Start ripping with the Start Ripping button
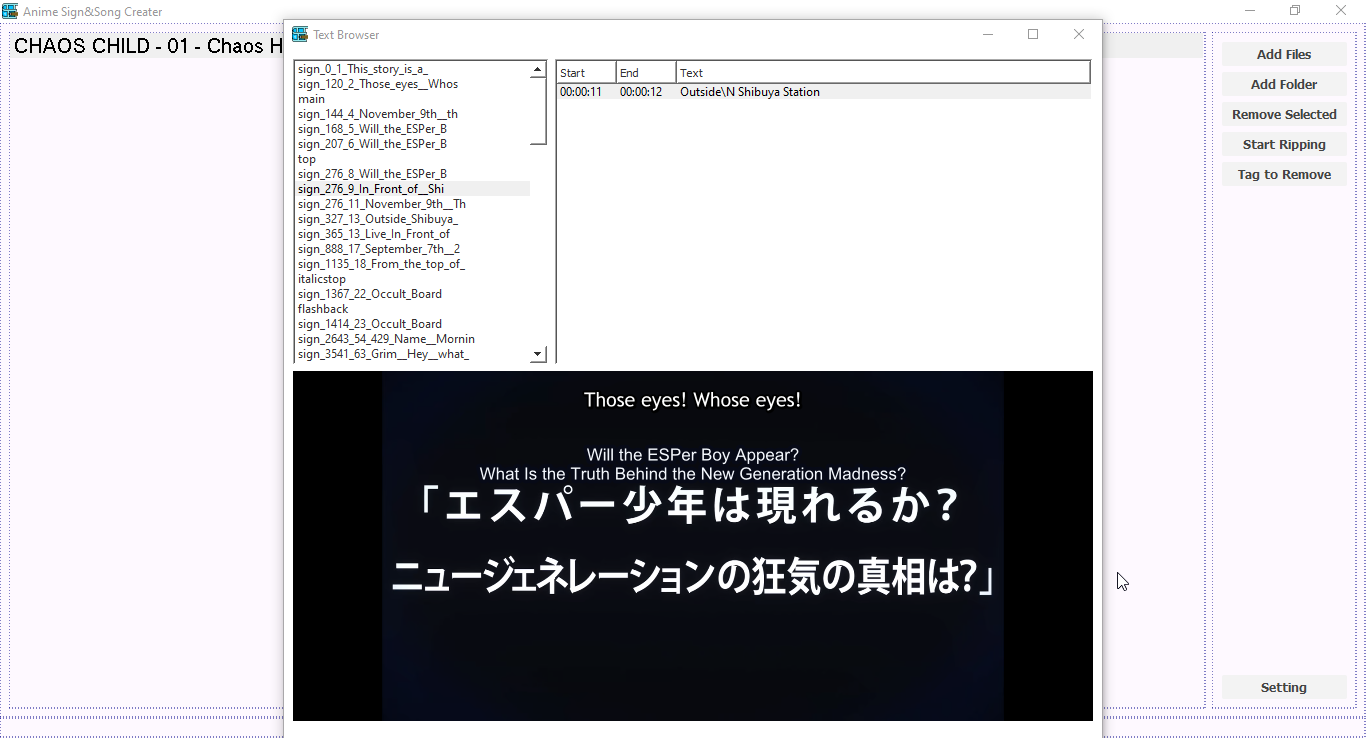The width and height of the screenshot is (1366, 738). (x=1284, y=144)
